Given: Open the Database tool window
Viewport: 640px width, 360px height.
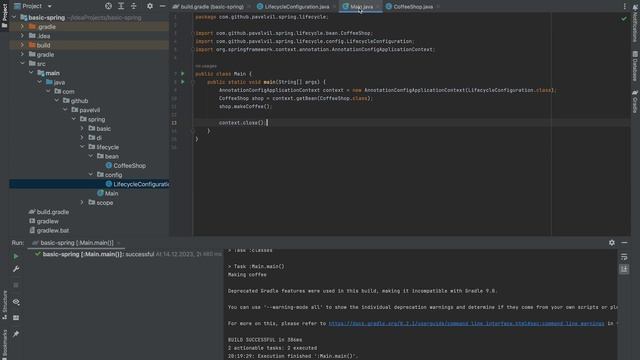Looking at the screenshot, I should 635,66.
